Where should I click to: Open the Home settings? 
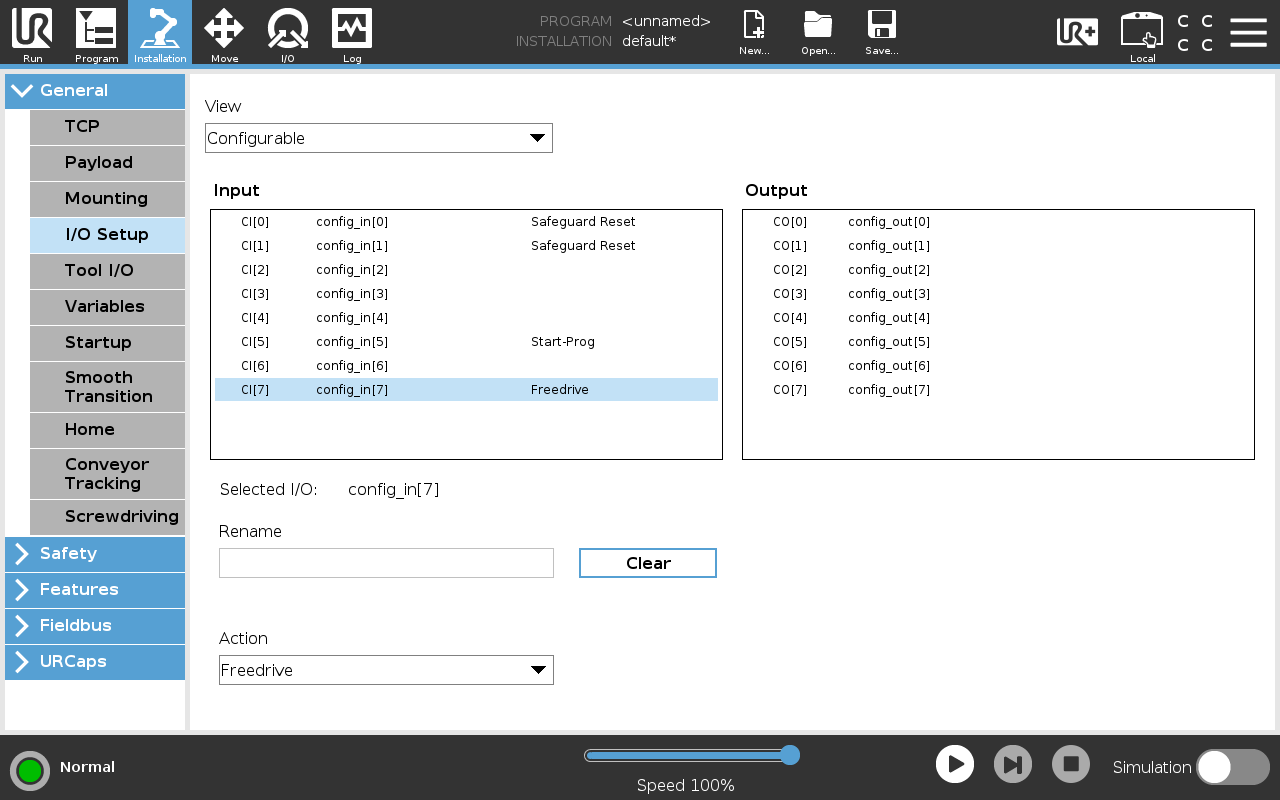coord(107,430)
